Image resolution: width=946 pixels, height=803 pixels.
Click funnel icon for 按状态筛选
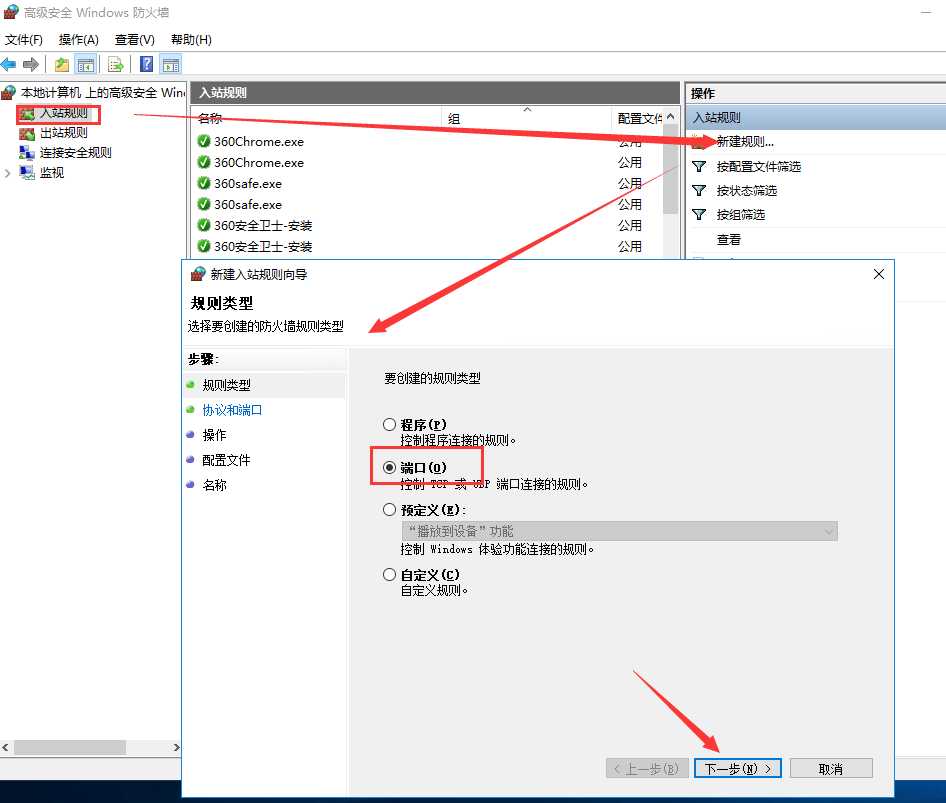(700, 190)
